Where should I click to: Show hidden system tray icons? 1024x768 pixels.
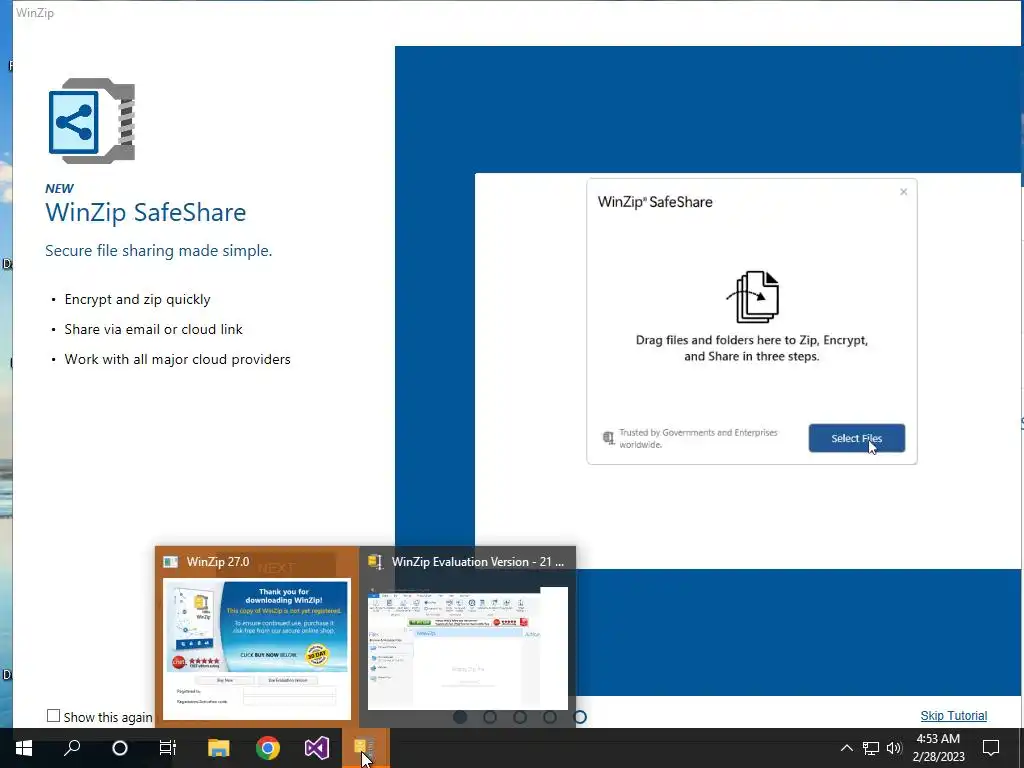coord(846,748)
